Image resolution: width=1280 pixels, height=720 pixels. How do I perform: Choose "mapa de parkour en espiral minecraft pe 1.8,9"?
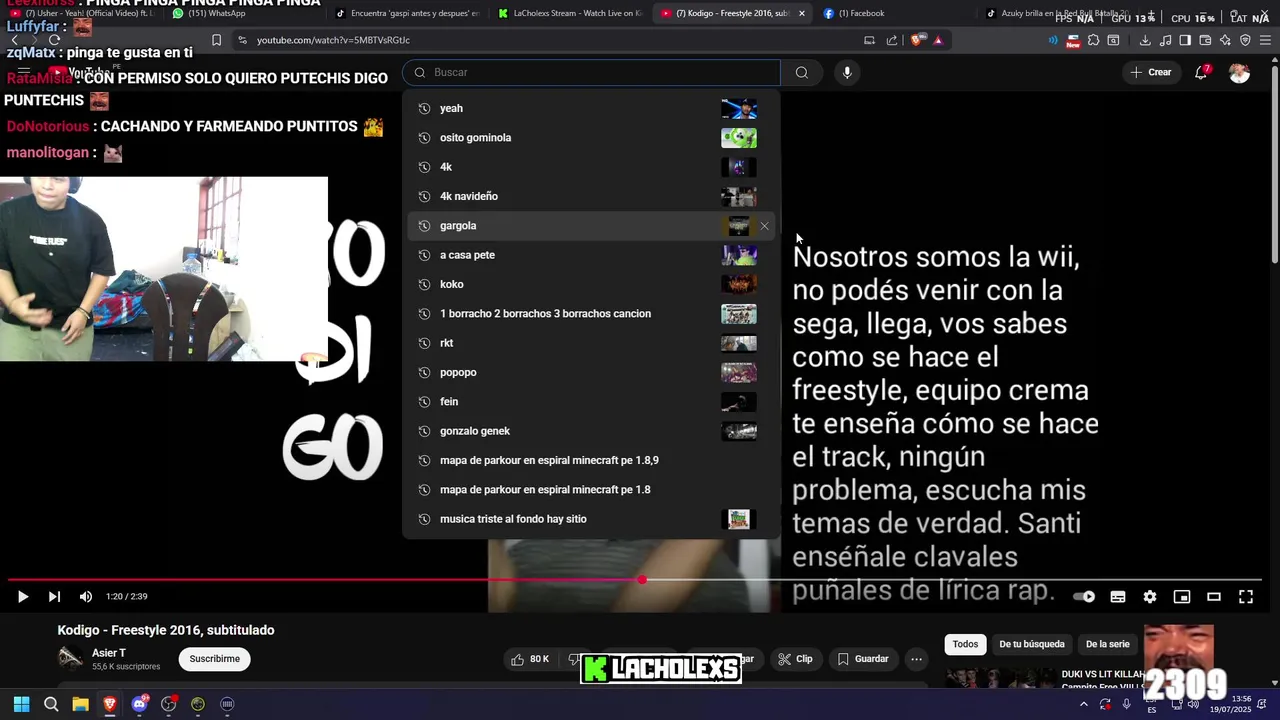point(591,460)
